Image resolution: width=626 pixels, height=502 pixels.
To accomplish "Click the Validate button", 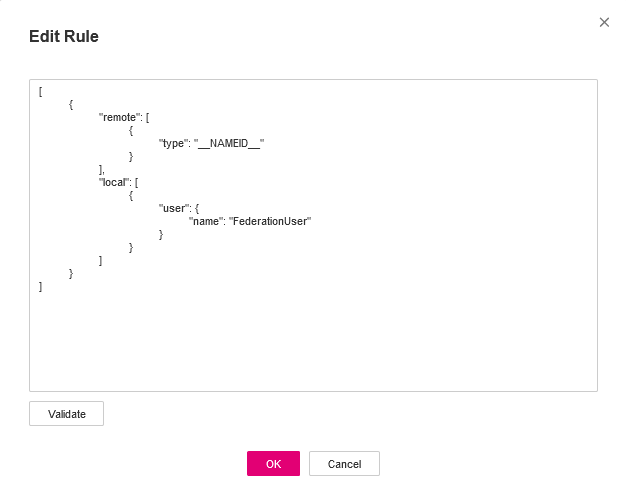I will point(66,414).
